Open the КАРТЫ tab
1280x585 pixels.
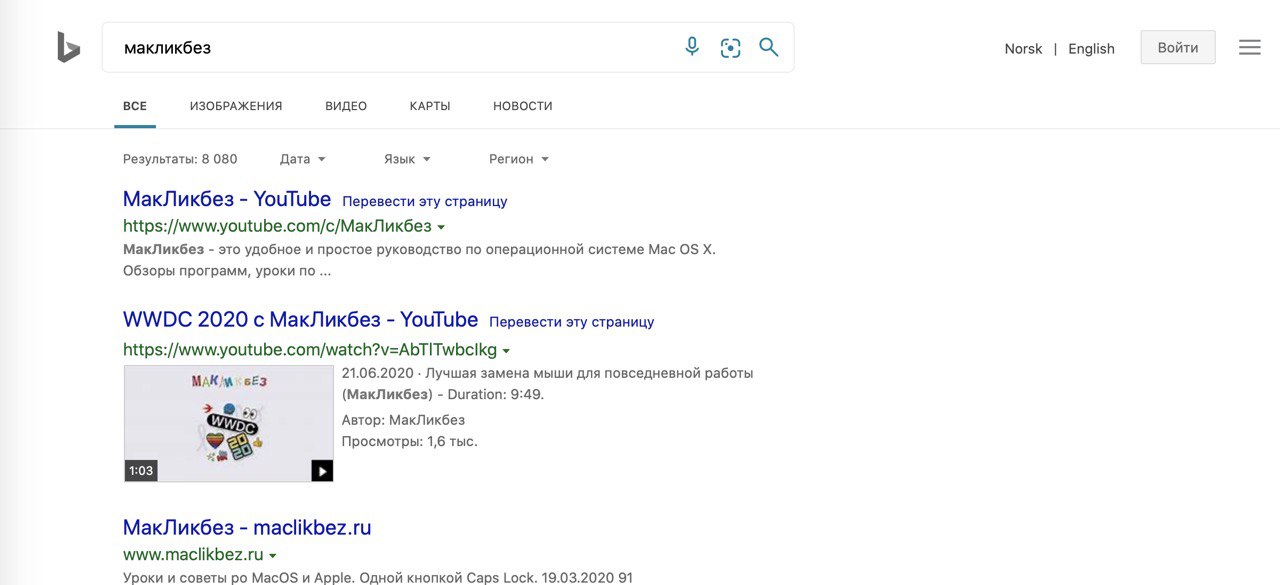click(430, 106)
